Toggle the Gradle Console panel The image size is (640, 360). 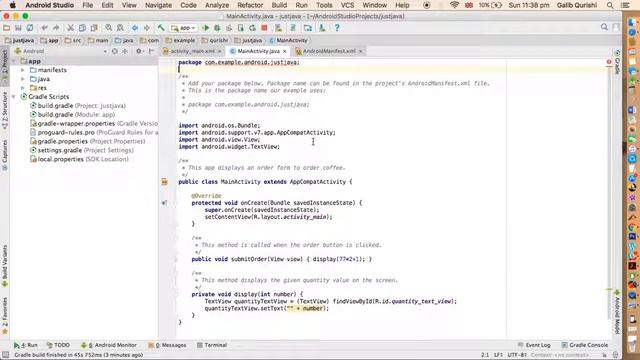tap(584, 345)
